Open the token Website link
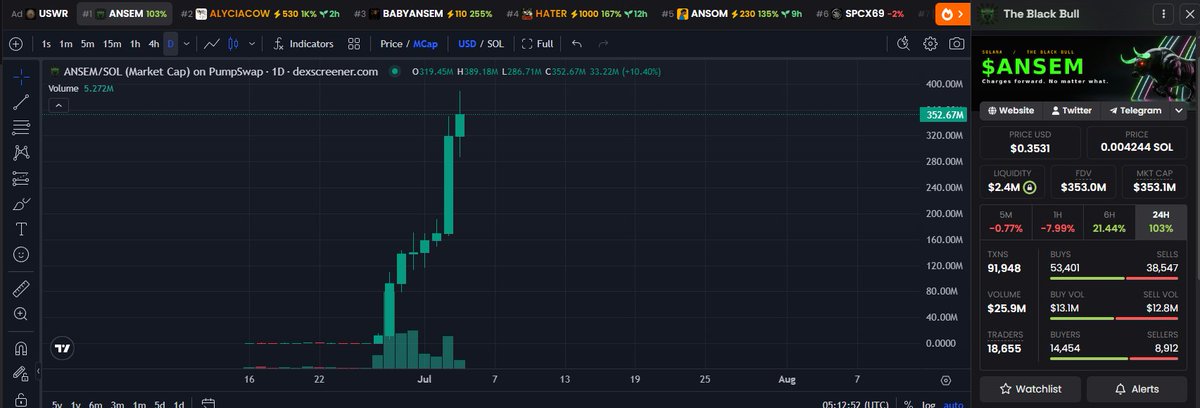The height and width of the screenshot is (408, 1200). 1010,111
